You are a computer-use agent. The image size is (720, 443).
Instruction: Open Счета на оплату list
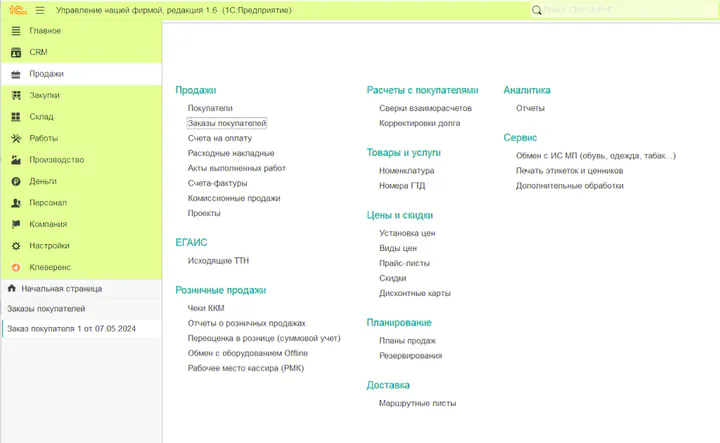click(220, 138)
